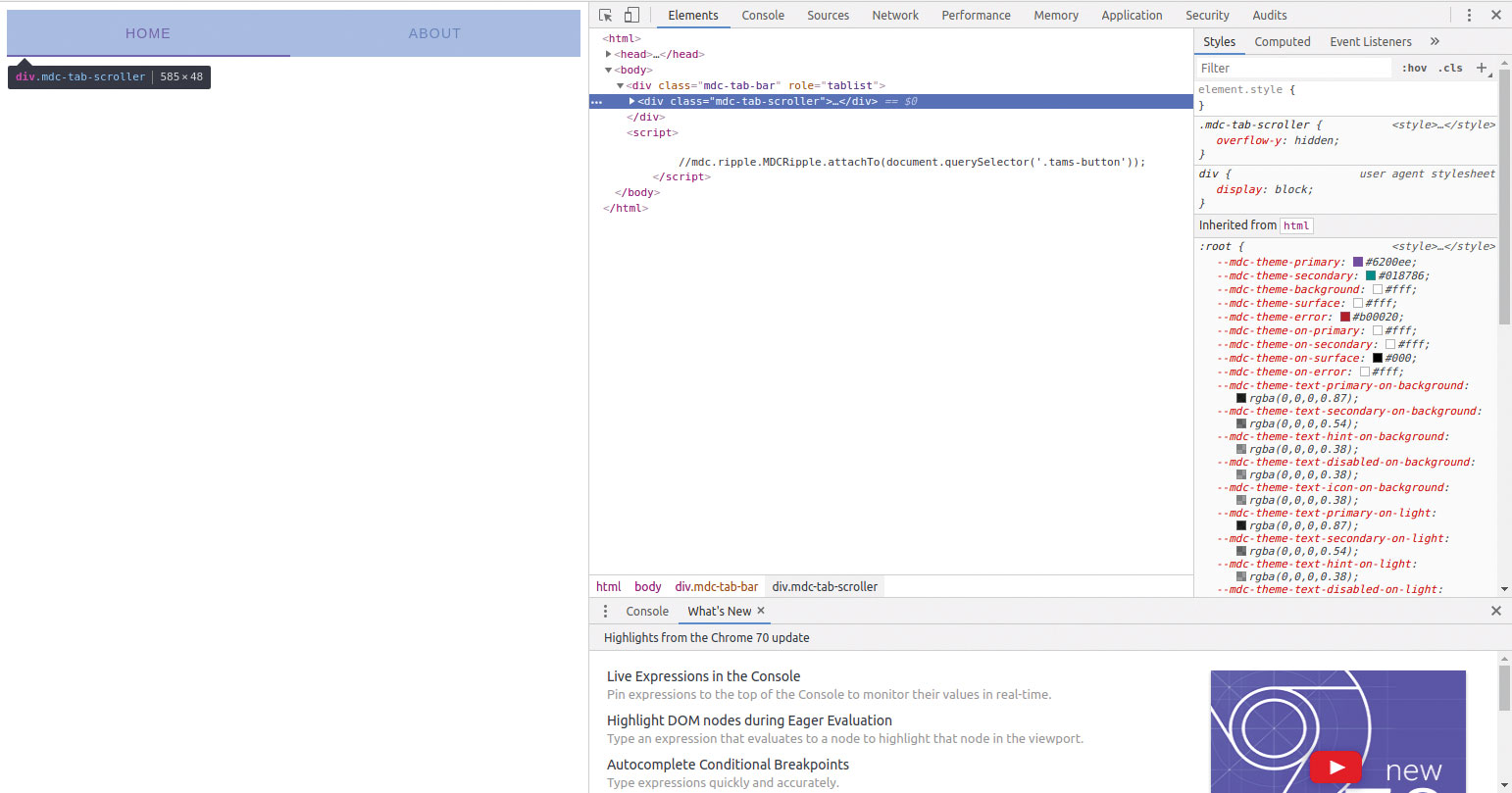1512x793 pixels.
Task: Expand the mdc-tab-scroller div node
Action: click(632, 101)
